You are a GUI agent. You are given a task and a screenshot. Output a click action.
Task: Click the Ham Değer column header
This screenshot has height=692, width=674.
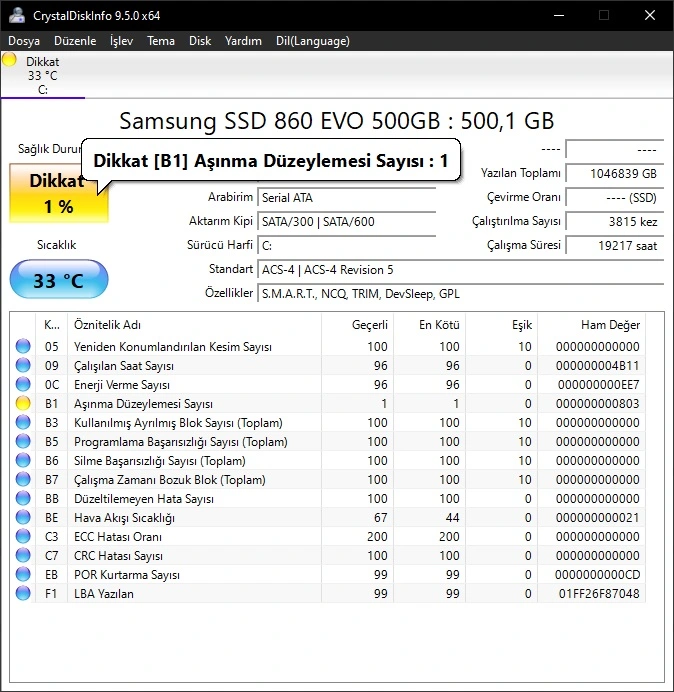coord(591,325)
